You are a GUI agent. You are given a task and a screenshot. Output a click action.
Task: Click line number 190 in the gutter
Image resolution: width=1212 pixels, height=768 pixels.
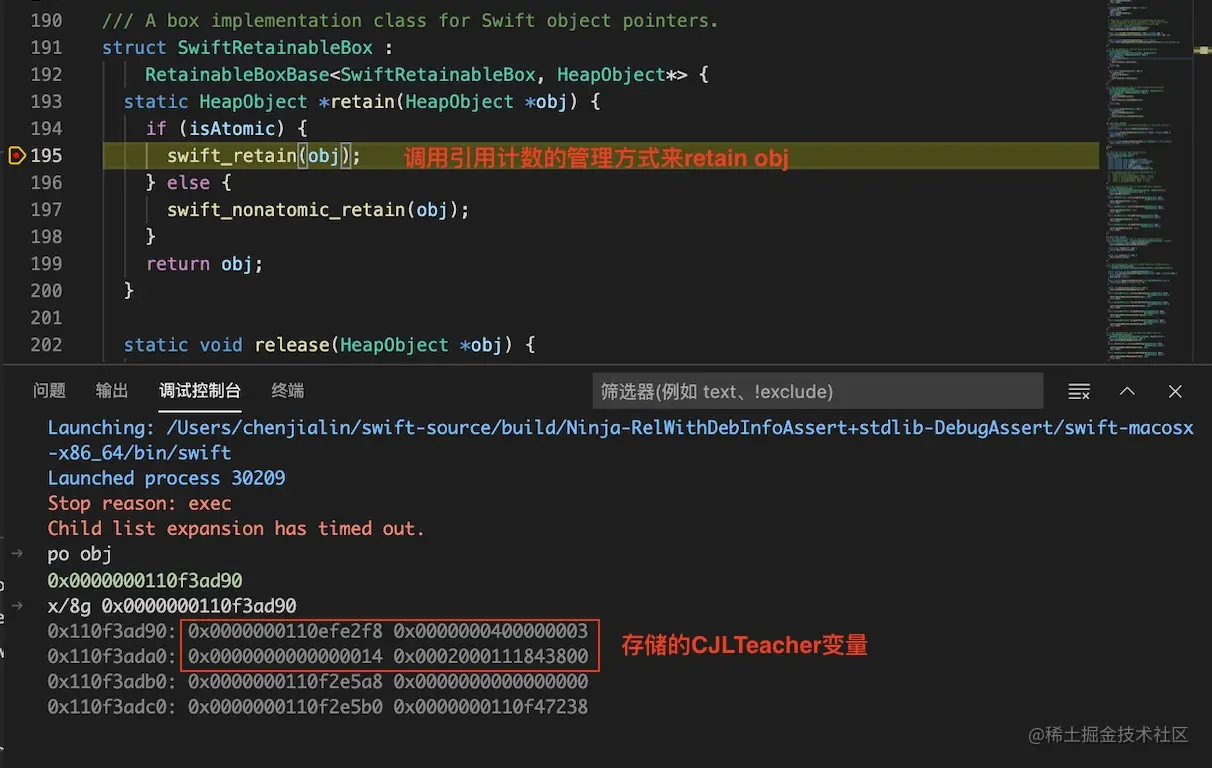click(x=46, y=20)
